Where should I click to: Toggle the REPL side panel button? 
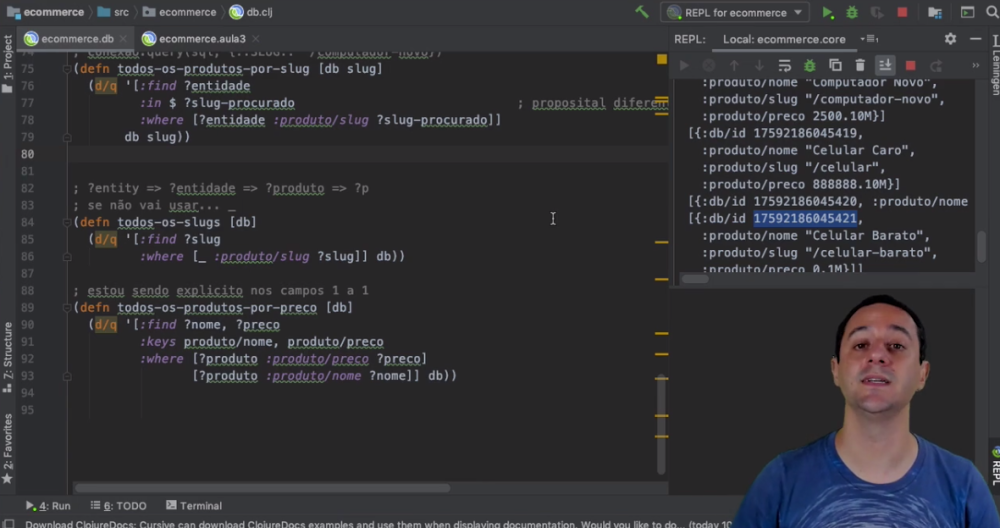point(994,467)
